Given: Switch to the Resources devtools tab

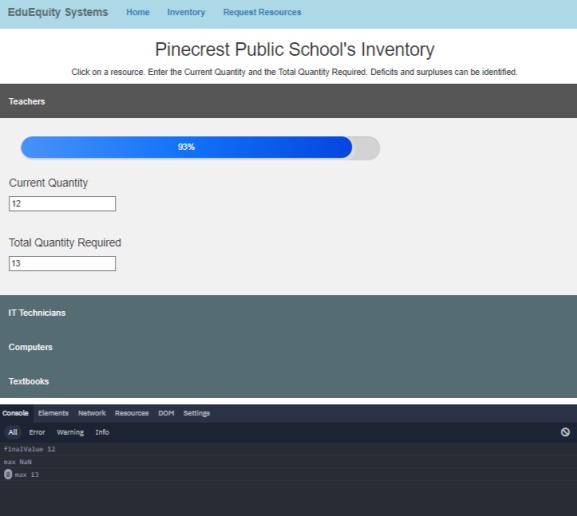Looking at the screenshot, I should (132, 413).
